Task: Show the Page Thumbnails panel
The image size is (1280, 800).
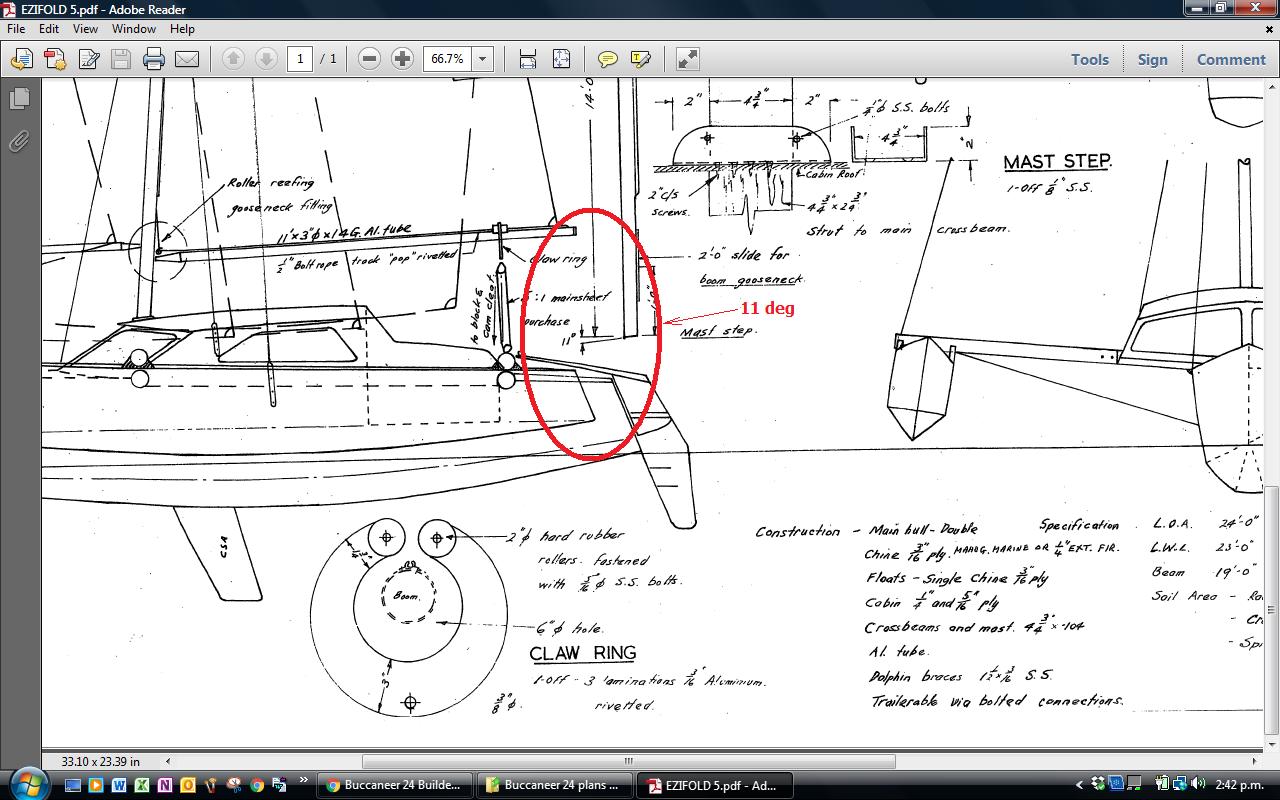Action: pos(19,99)
